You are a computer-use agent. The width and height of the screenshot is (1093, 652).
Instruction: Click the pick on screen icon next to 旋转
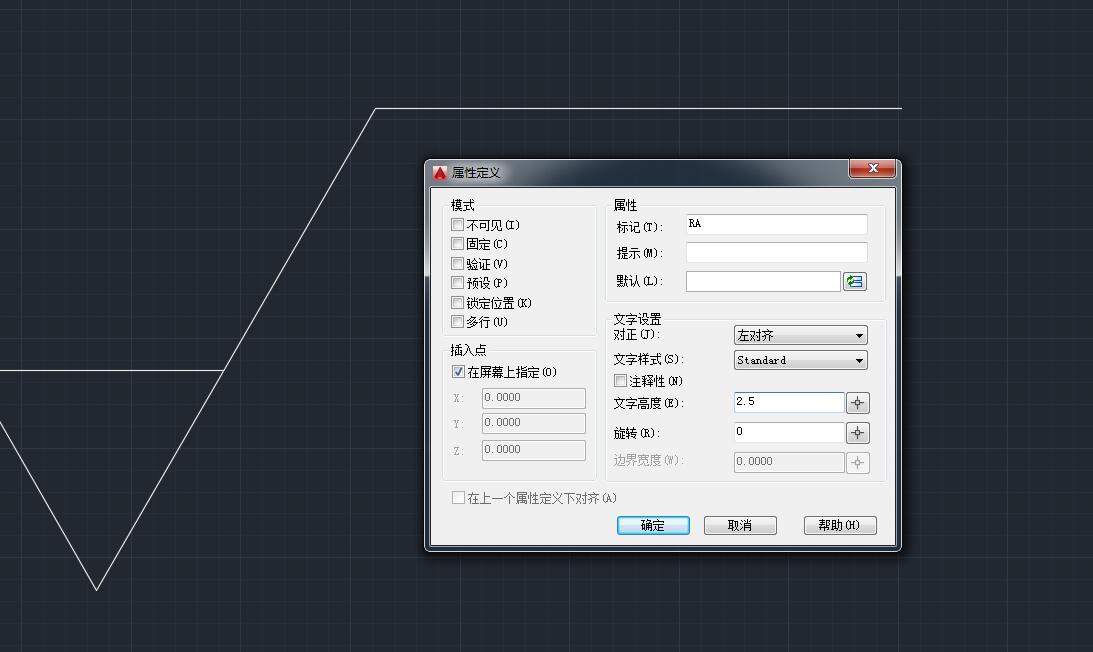(857, 432)
